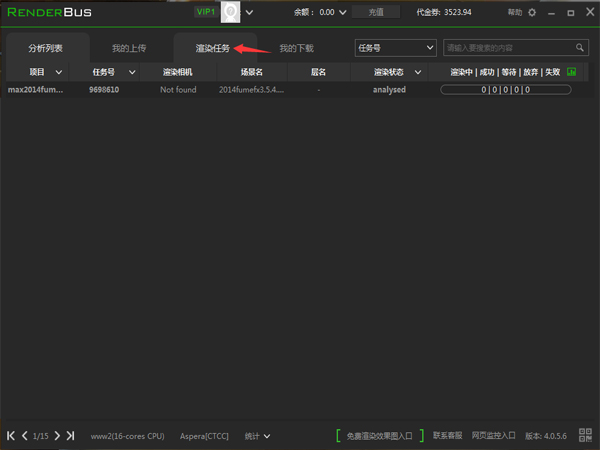Click the 0|0|0|0|0 progress bar of task 9698610

tap(506, 90)
